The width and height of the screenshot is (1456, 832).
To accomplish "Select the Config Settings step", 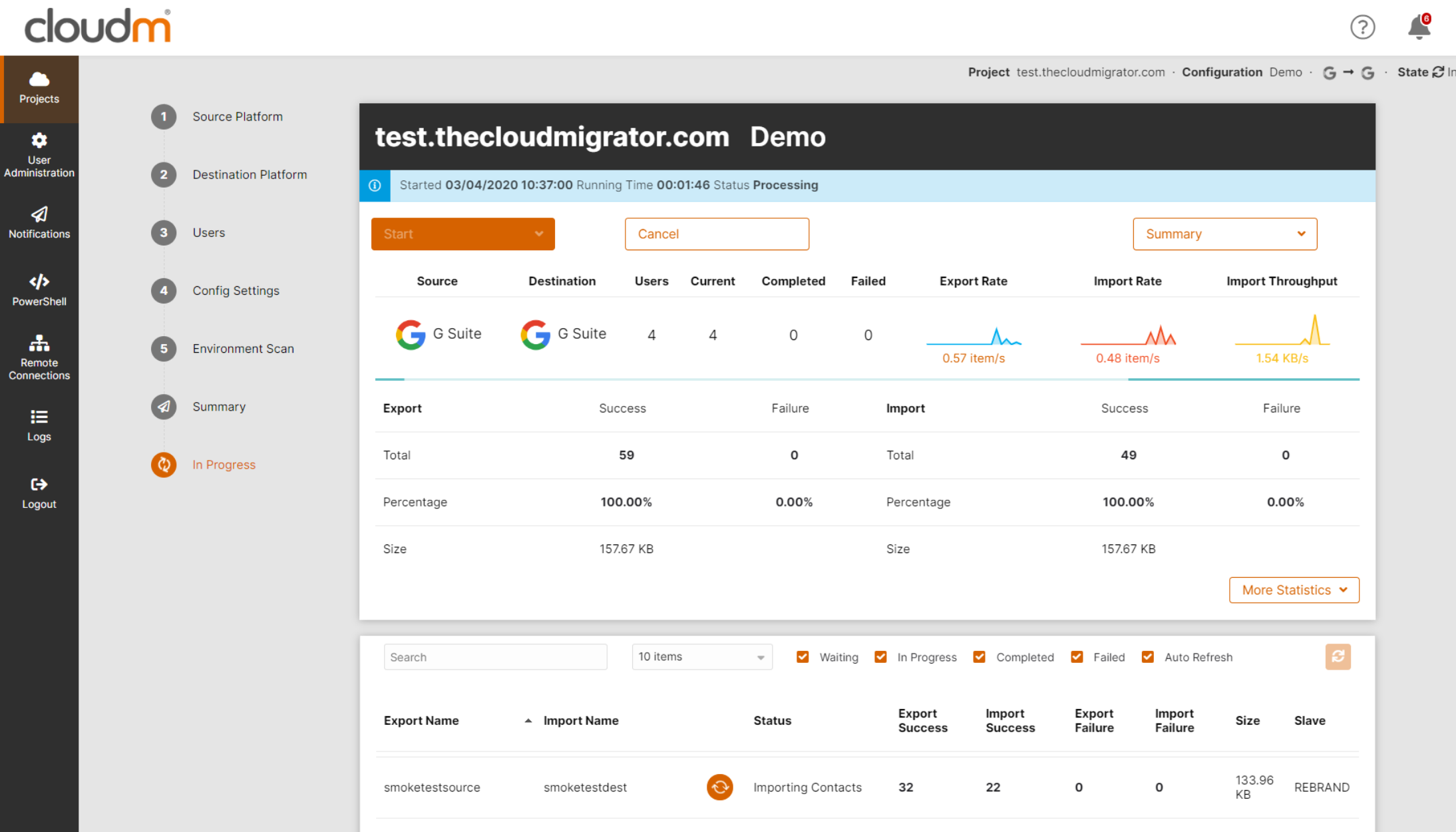I will pos(236,291).
